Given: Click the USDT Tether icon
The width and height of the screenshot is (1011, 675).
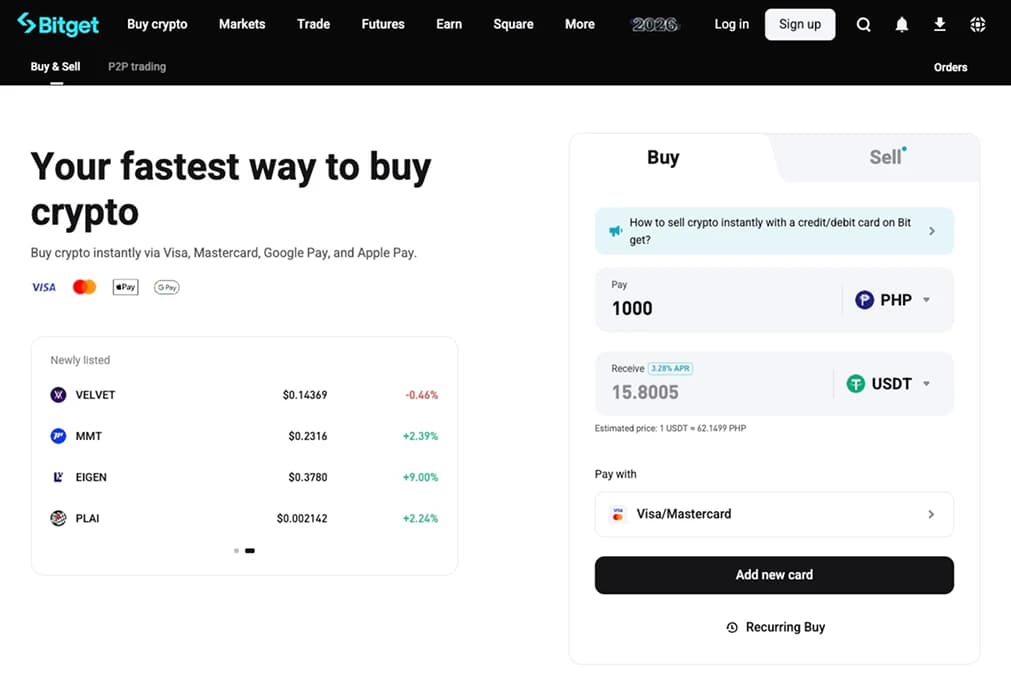Looking at the screenshot, I should [x=856, y=384].
